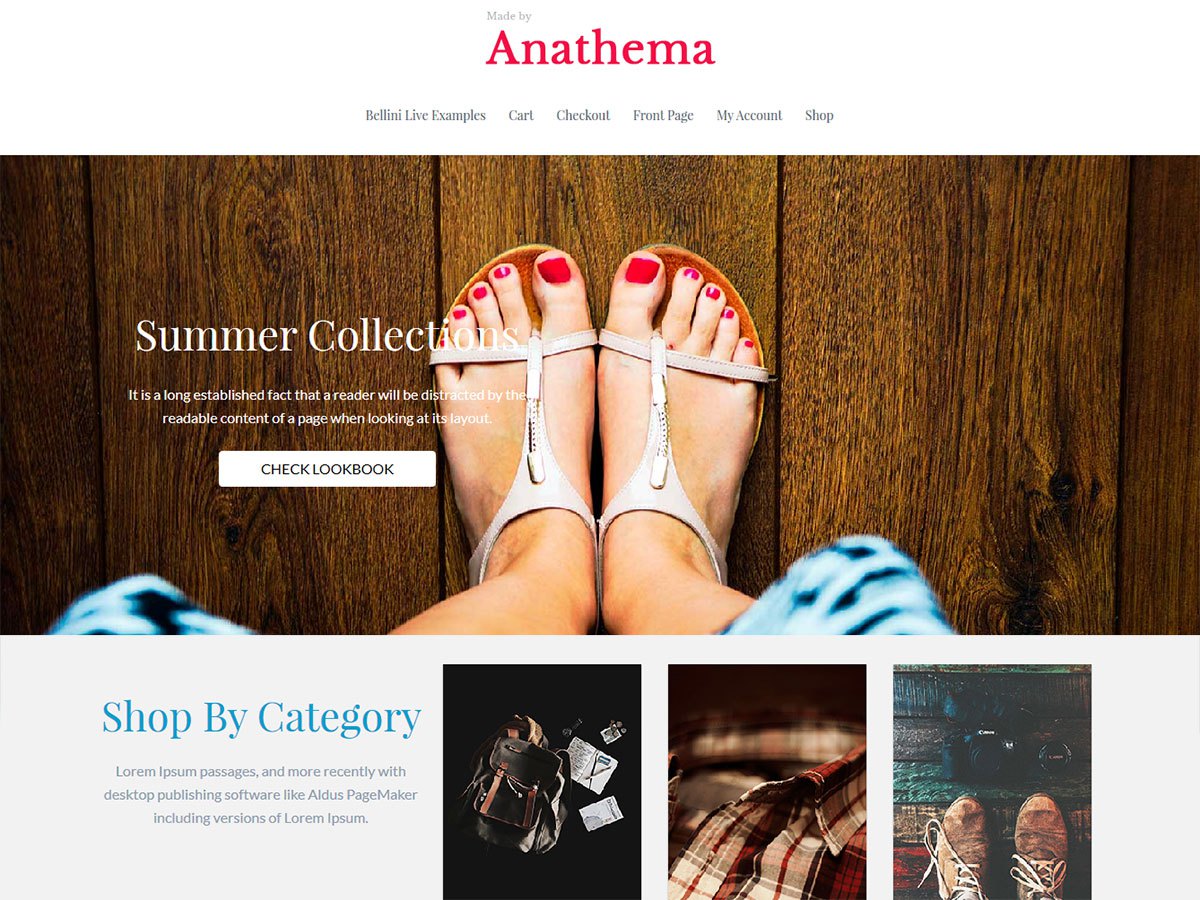This screenshot has width=1200, height=900.
Task: Open the backpack category thumbnail
Action: 542,782
